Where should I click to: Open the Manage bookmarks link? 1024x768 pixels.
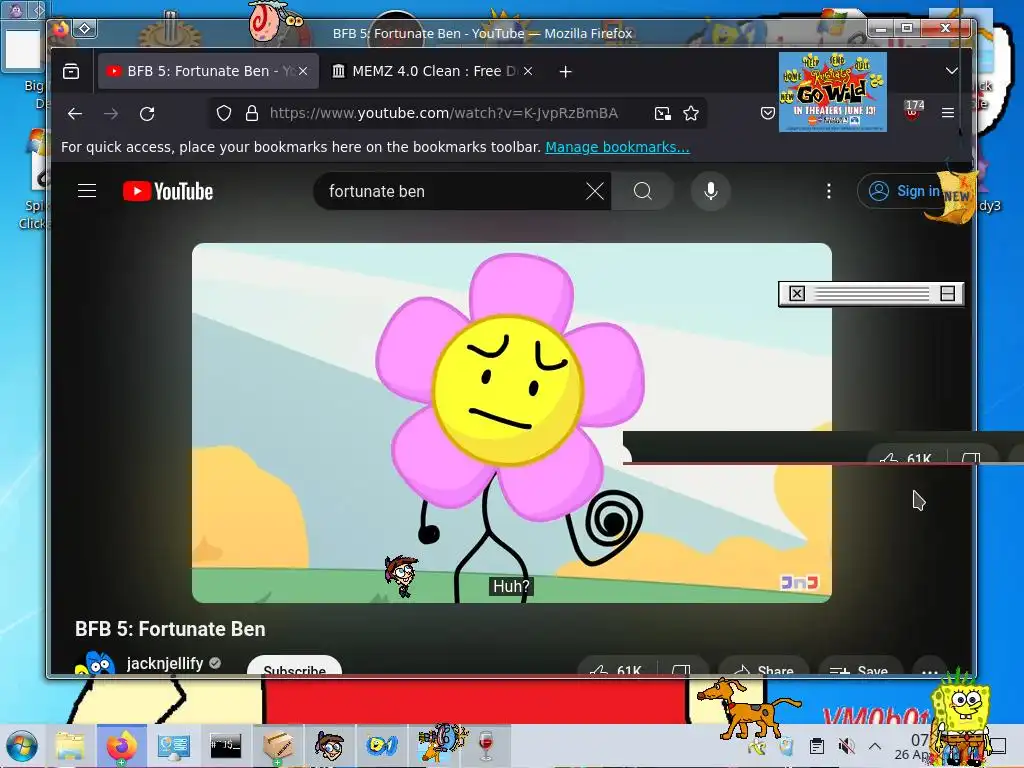click(617, 148)
